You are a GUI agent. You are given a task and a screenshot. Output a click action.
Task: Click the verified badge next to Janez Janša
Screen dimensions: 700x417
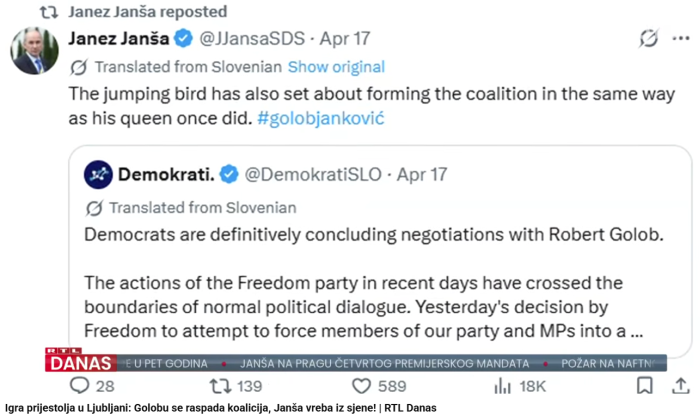[184, 39]
